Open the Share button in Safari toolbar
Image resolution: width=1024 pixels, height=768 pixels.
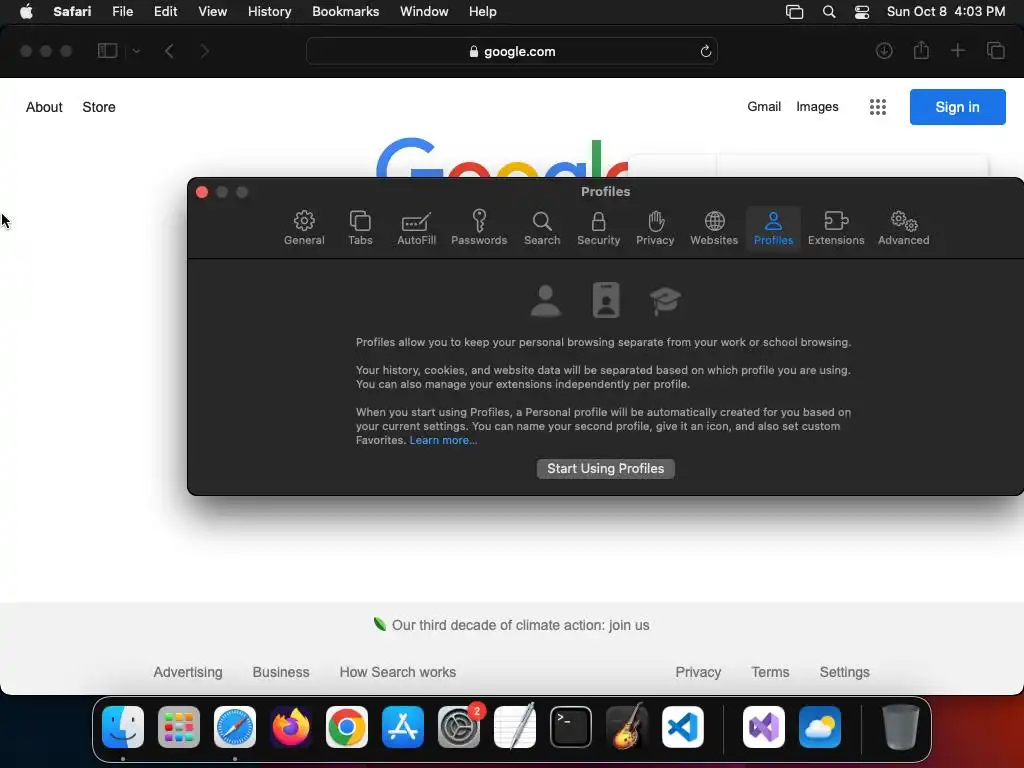tap(921, 50)
